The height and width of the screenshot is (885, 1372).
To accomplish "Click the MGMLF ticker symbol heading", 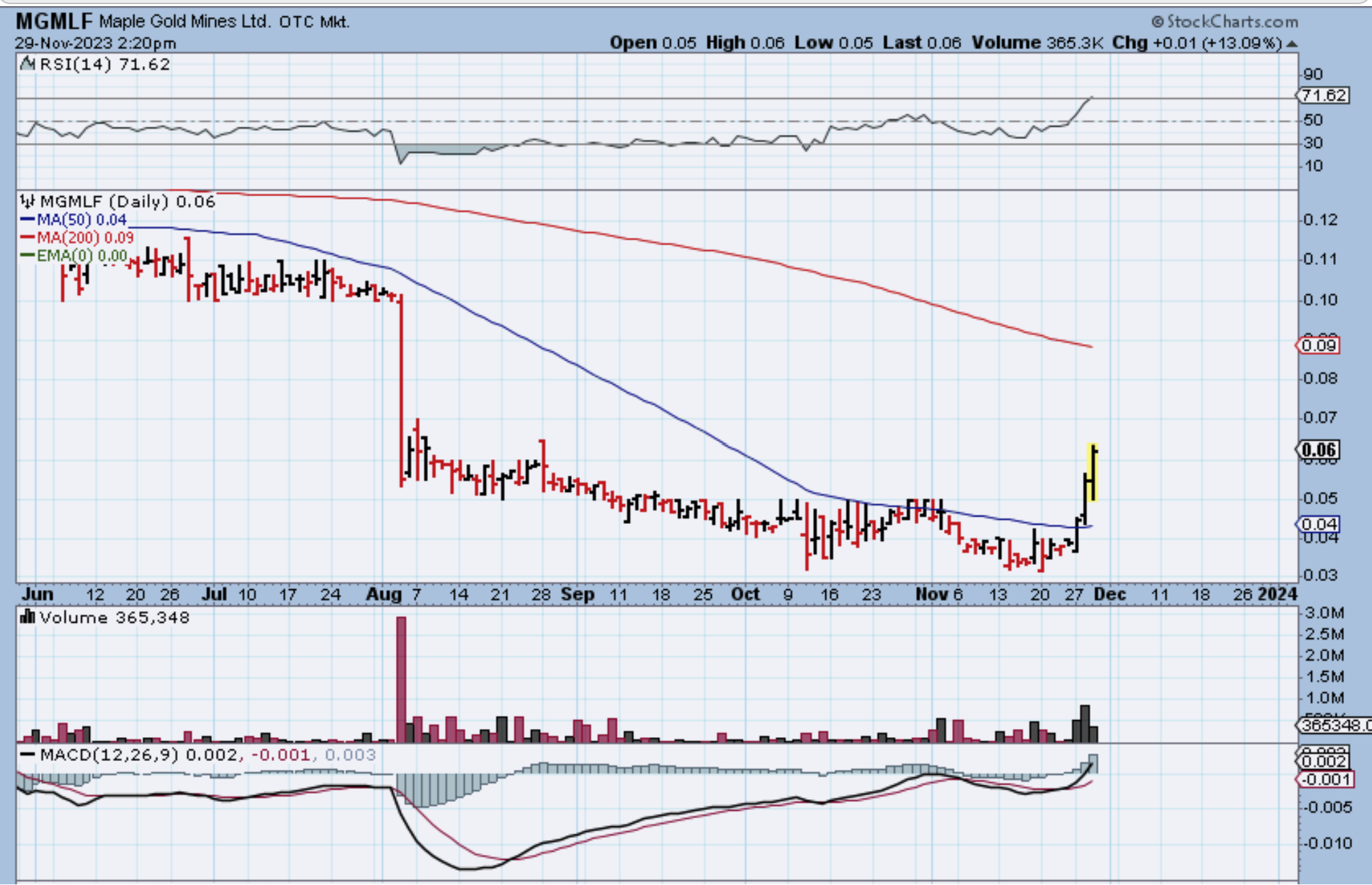I will (x=53, y=22).
